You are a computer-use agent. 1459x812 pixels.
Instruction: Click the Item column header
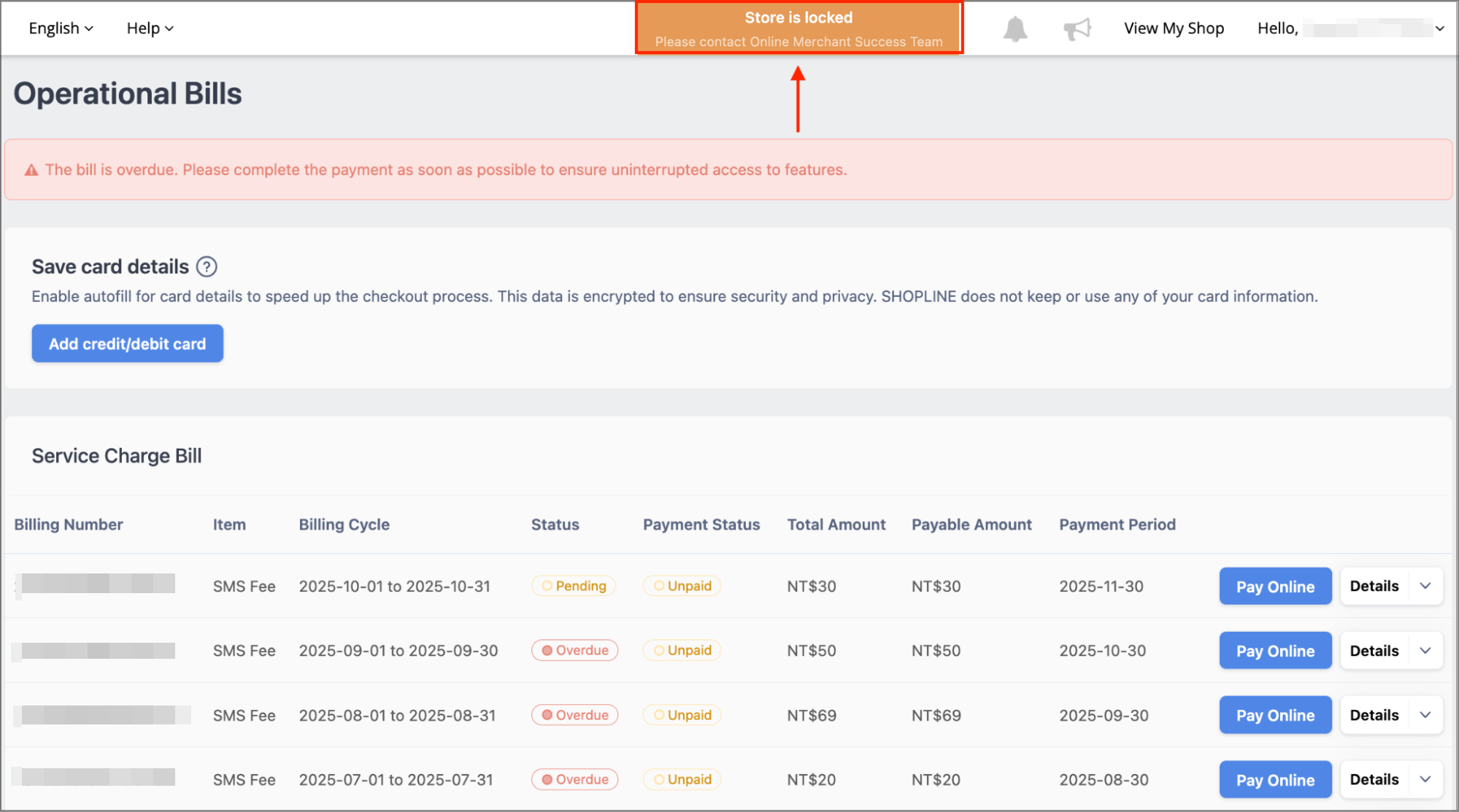click(x=229, y=525)
